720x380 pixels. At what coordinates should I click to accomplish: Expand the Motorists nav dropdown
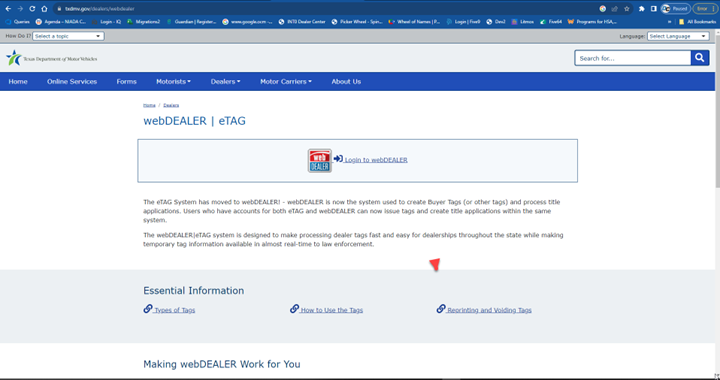point(173,82)
